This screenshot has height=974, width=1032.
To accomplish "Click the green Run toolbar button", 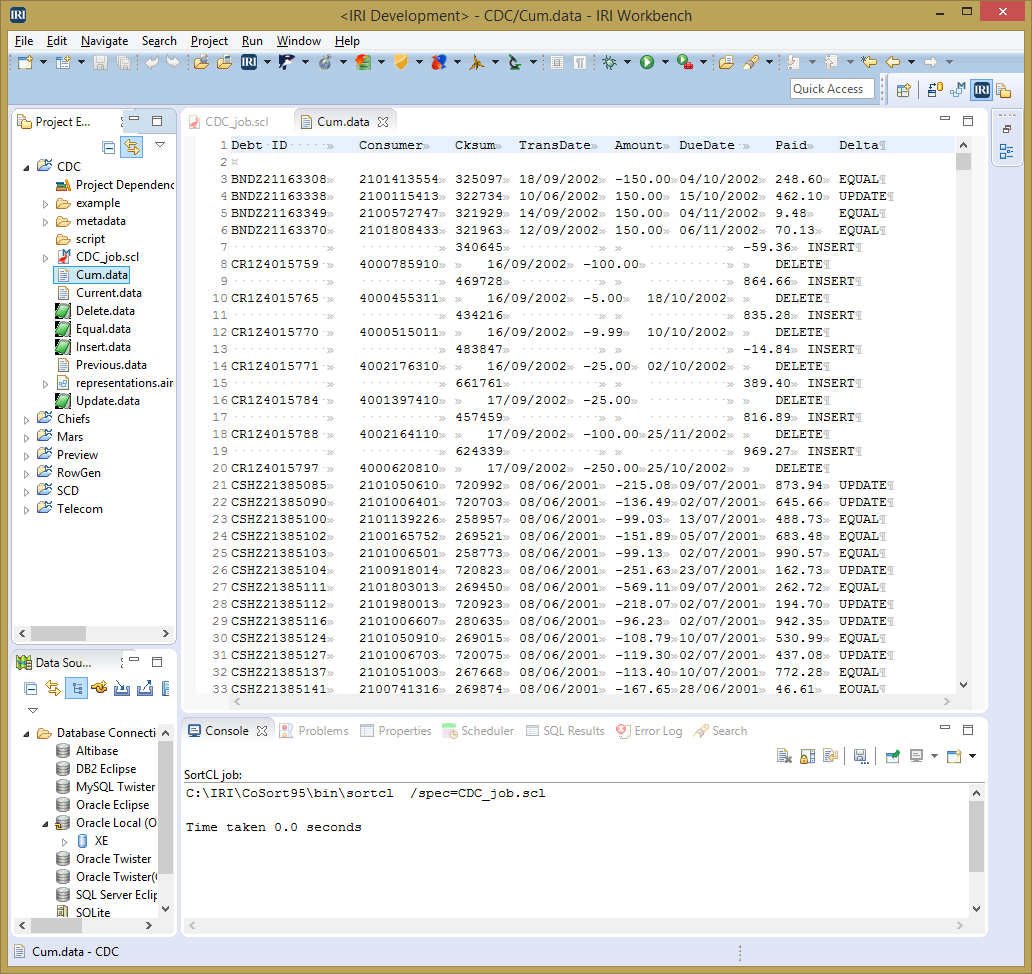I will point(647,63).
